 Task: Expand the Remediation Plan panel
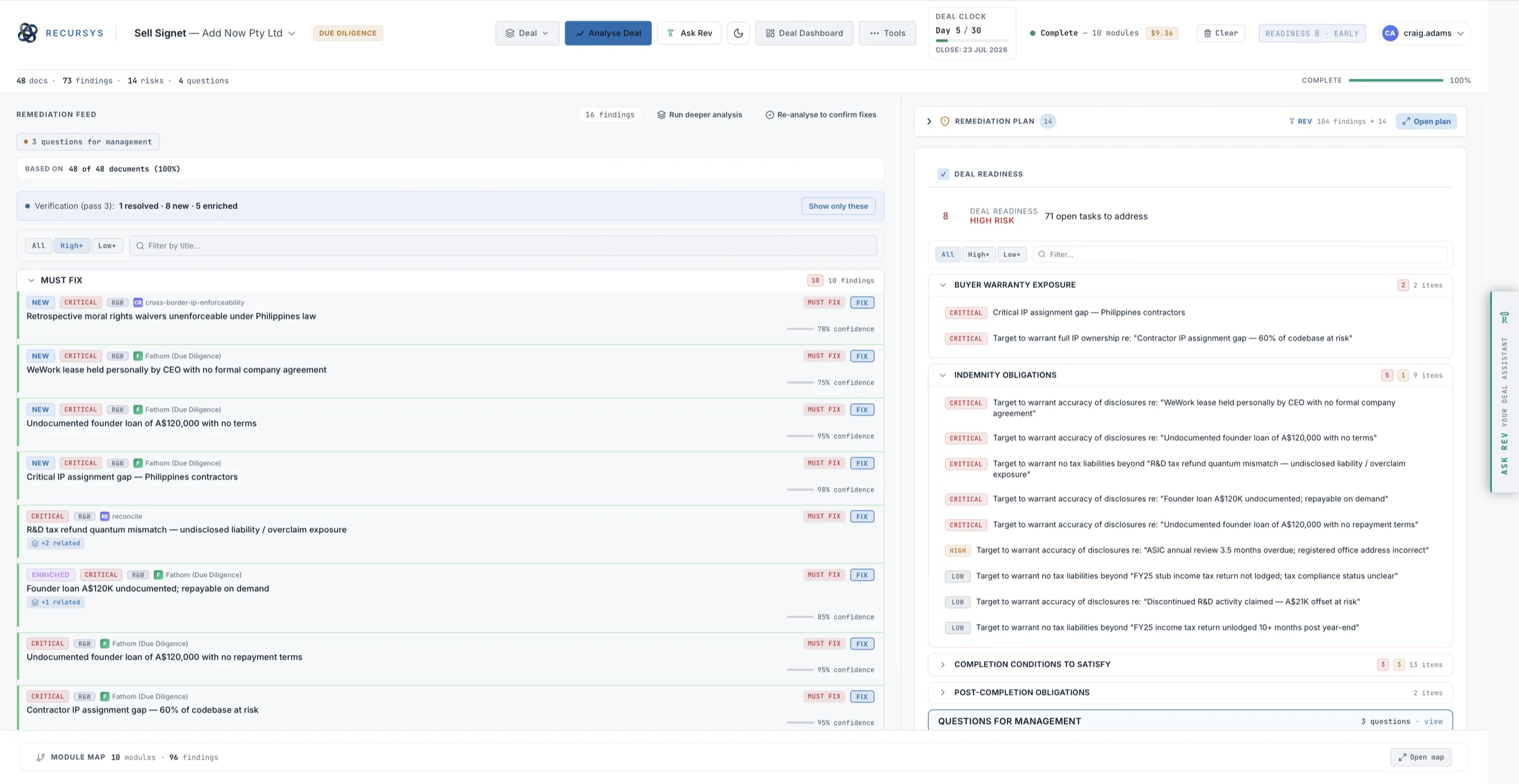pyautogui.click(x=929, y=121)
